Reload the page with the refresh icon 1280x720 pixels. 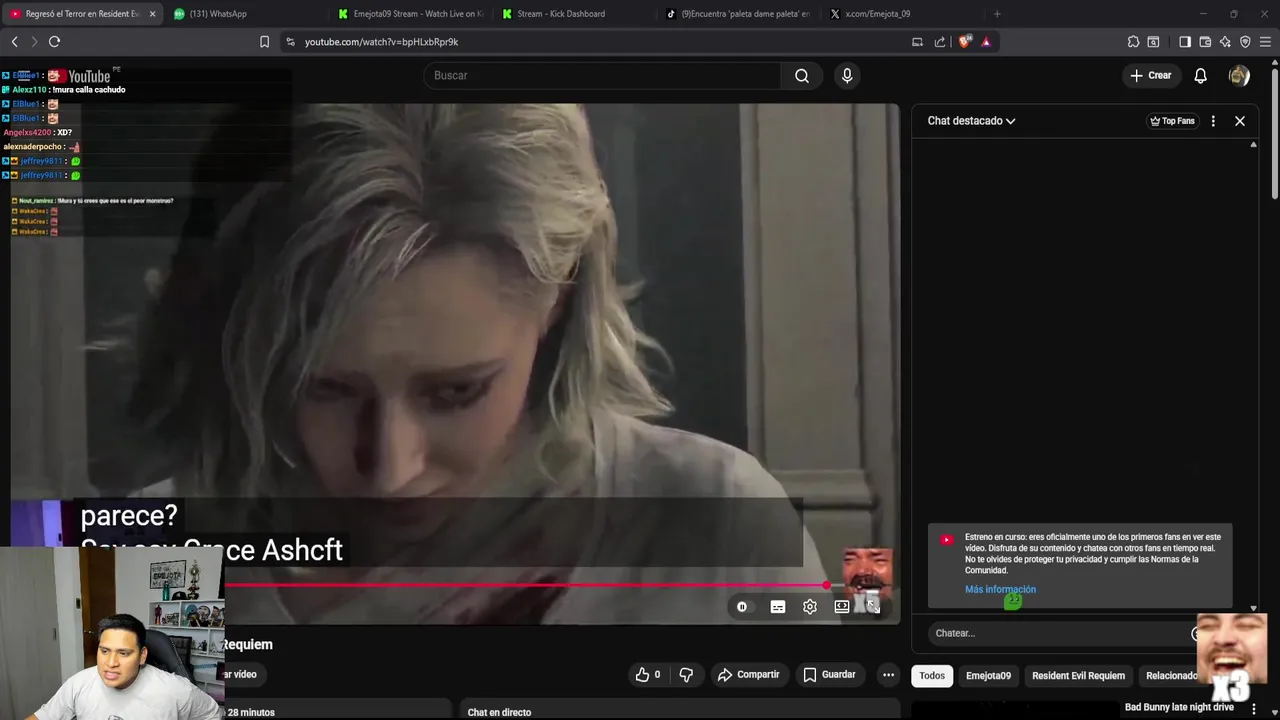54,41
